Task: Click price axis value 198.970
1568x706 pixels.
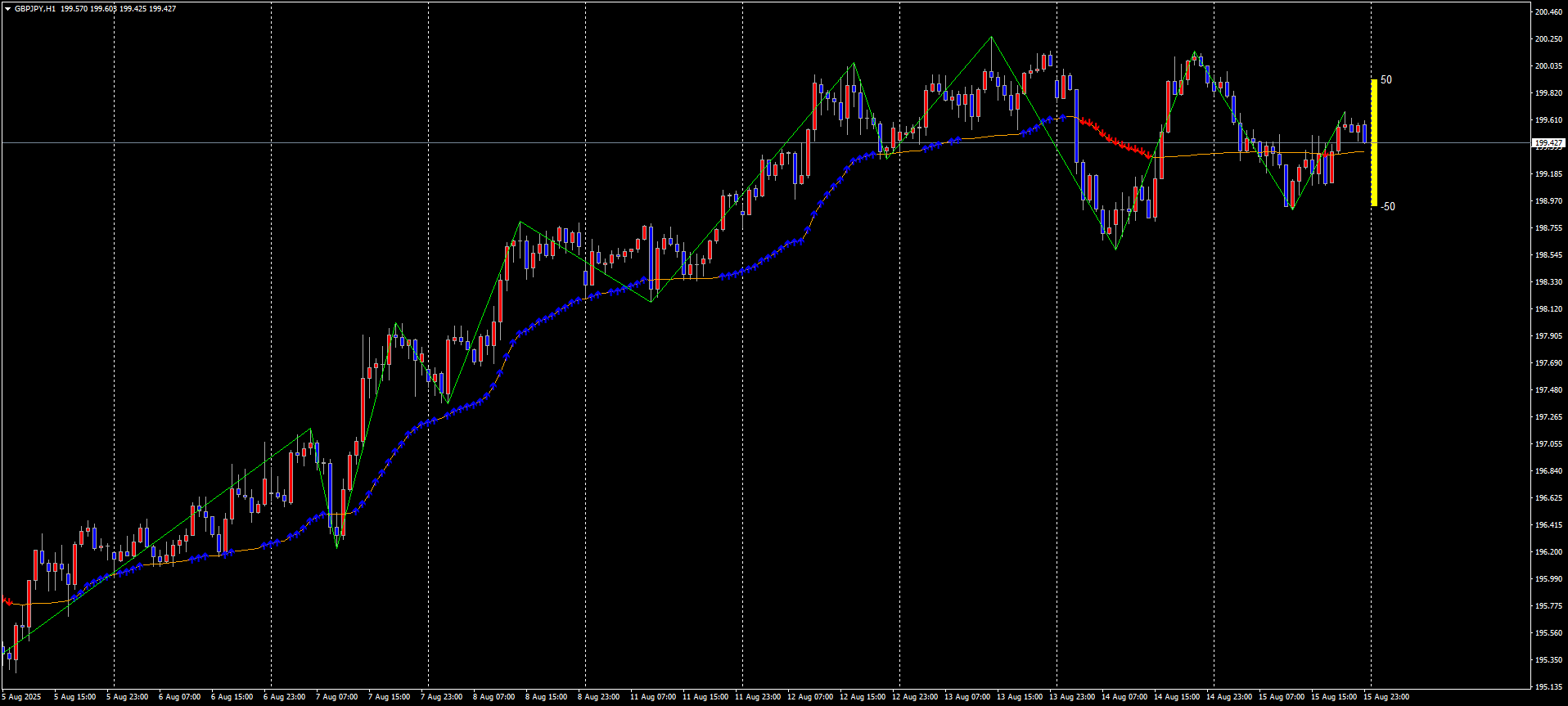Action: click(1548, 201)
